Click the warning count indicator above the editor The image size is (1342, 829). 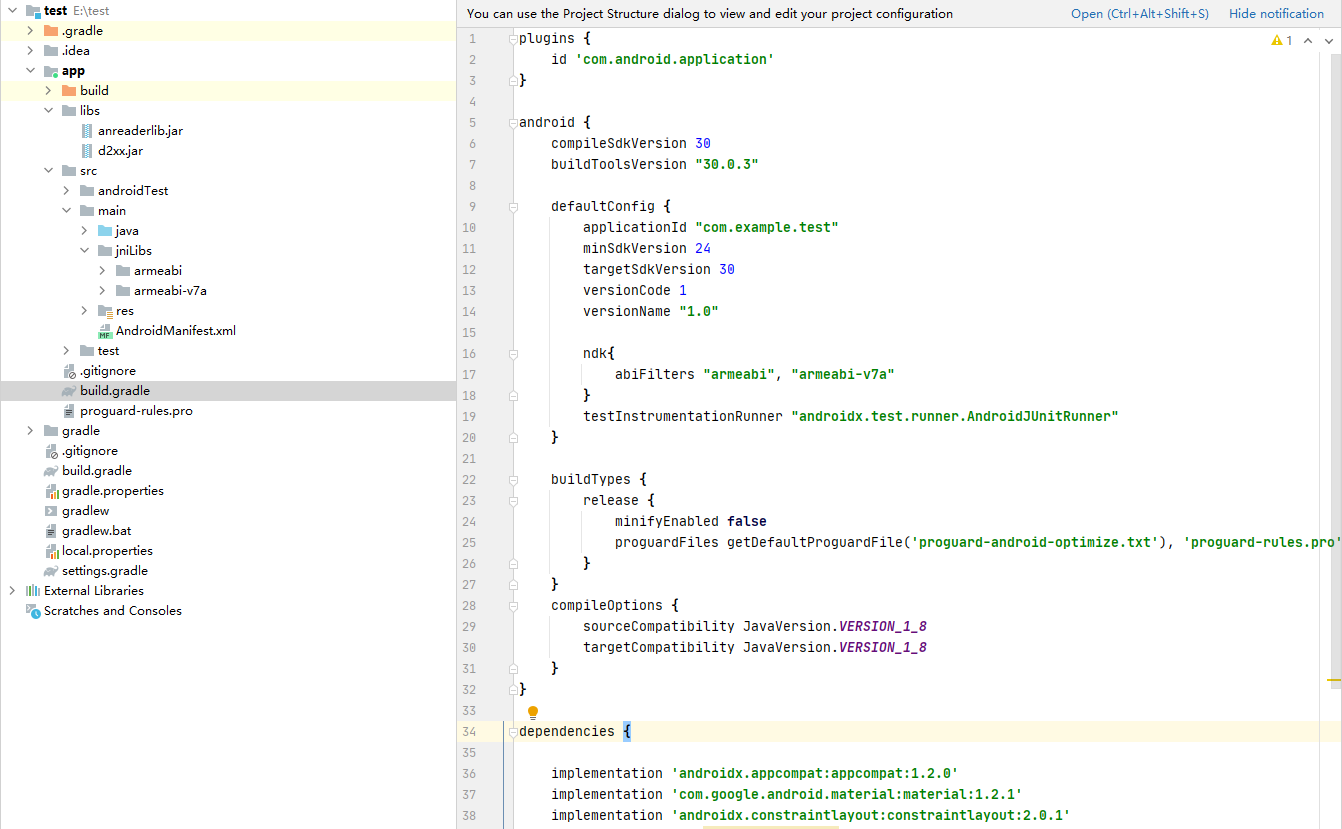pyautogui.click(x=1282, y=39)
